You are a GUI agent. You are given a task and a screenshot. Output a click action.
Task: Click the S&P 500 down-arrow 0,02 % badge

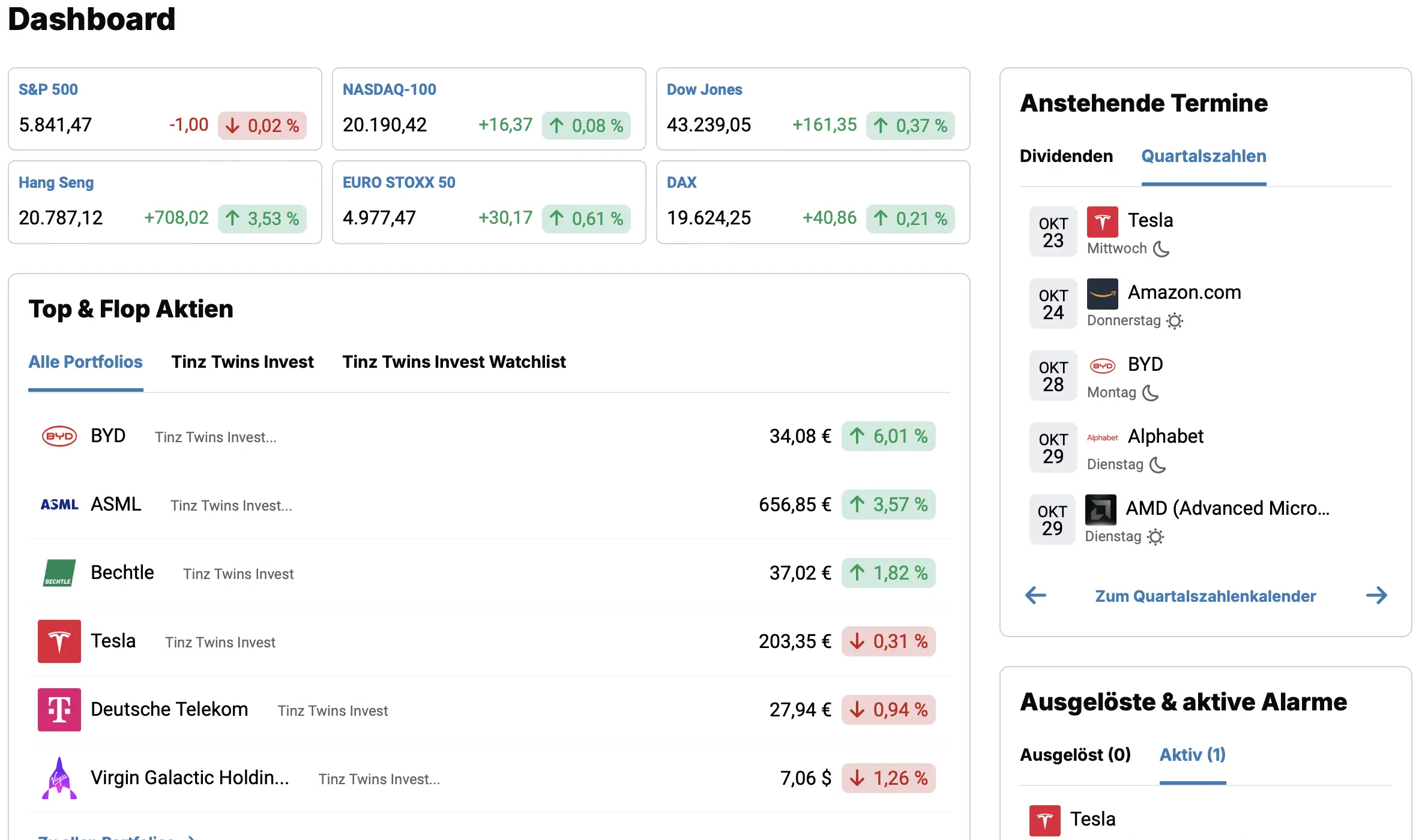262,125
